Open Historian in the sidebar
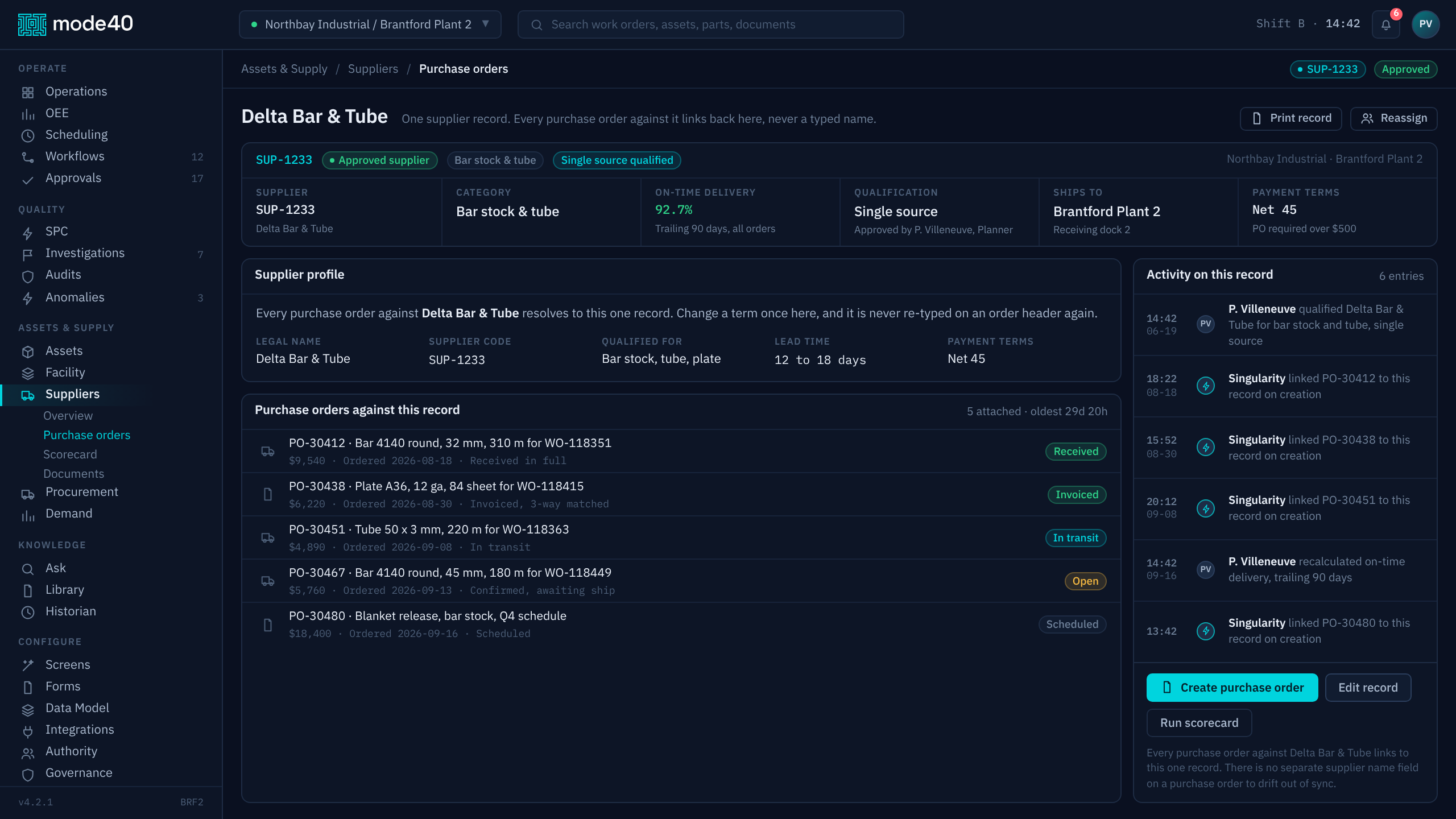The image size is (1456, 819). pos(111,611)
